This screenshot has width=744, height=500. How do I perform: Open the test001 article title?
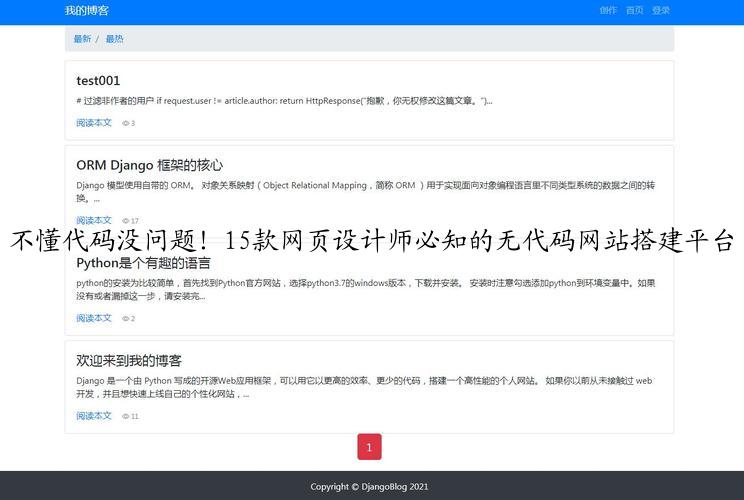click(98, 81)
